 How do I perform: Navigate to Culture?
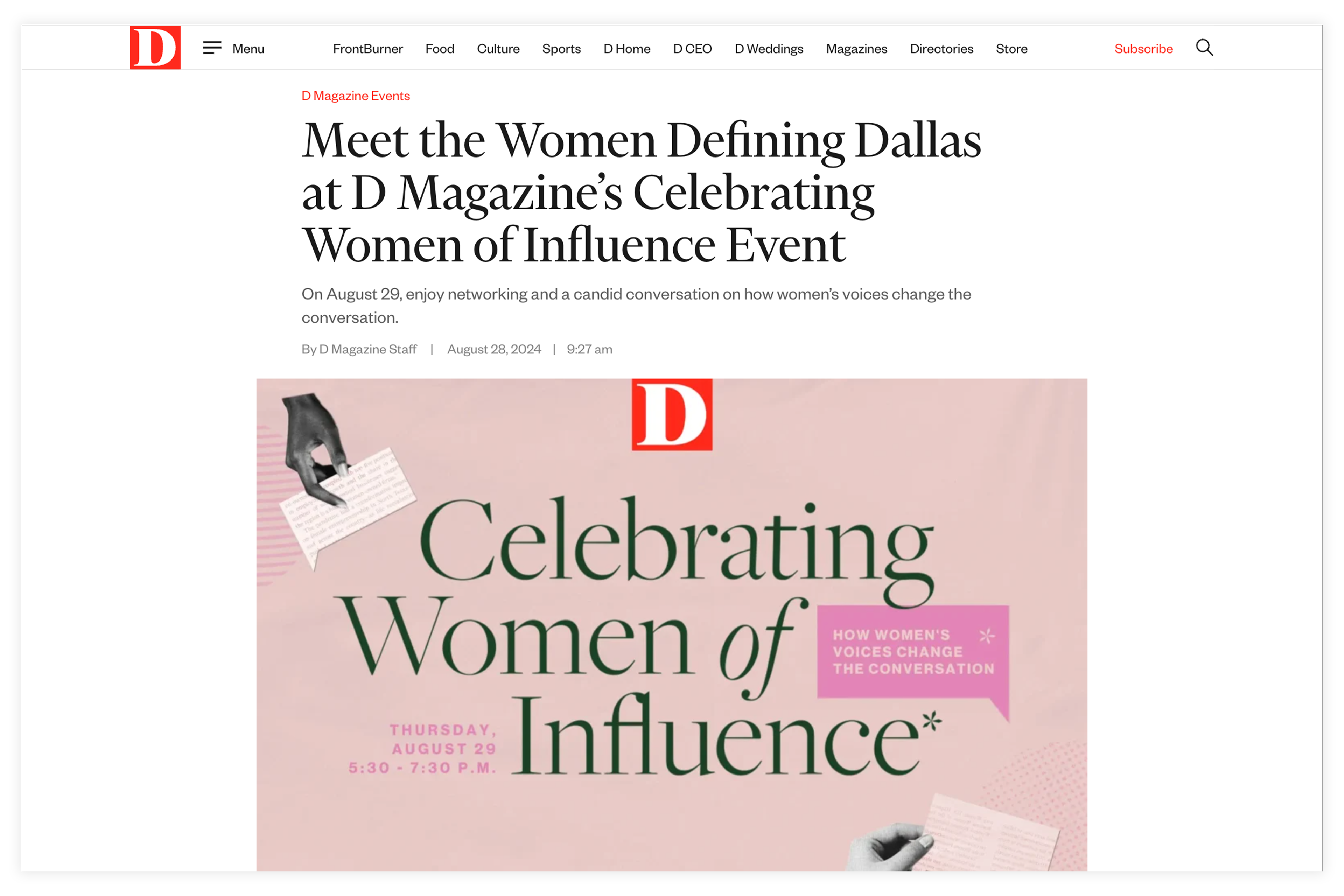tap(498, 49)
